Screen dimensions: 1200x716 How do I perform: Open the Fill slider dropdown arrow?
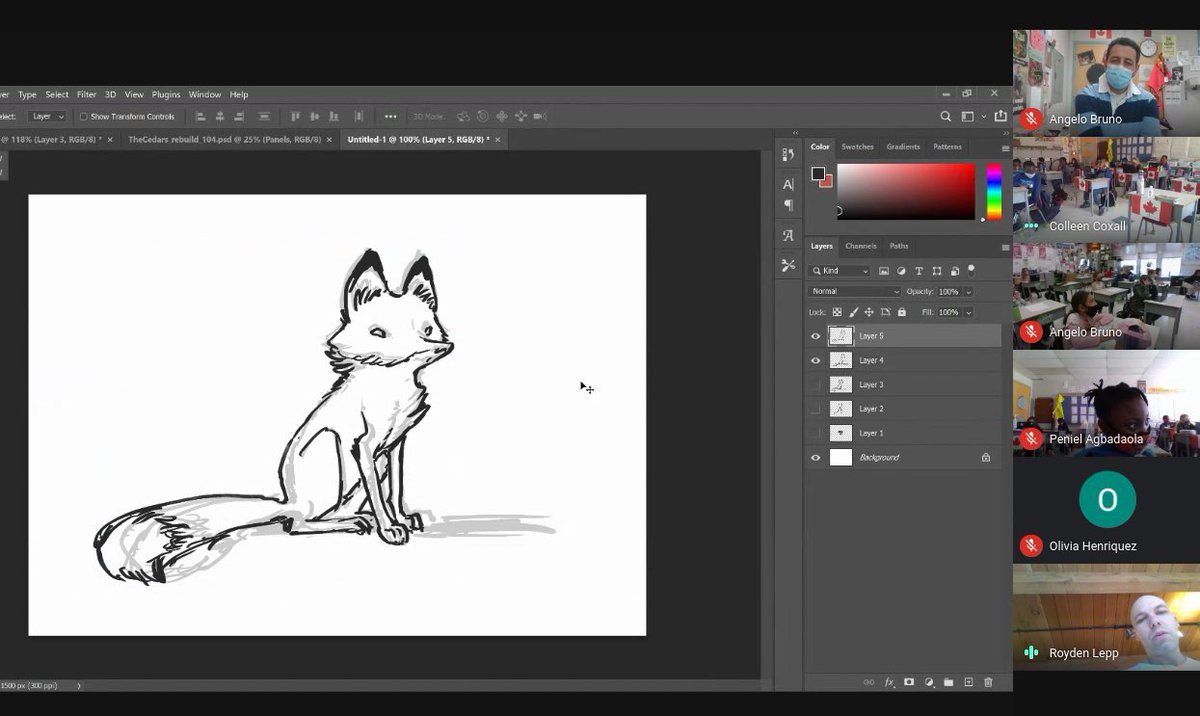968,312
